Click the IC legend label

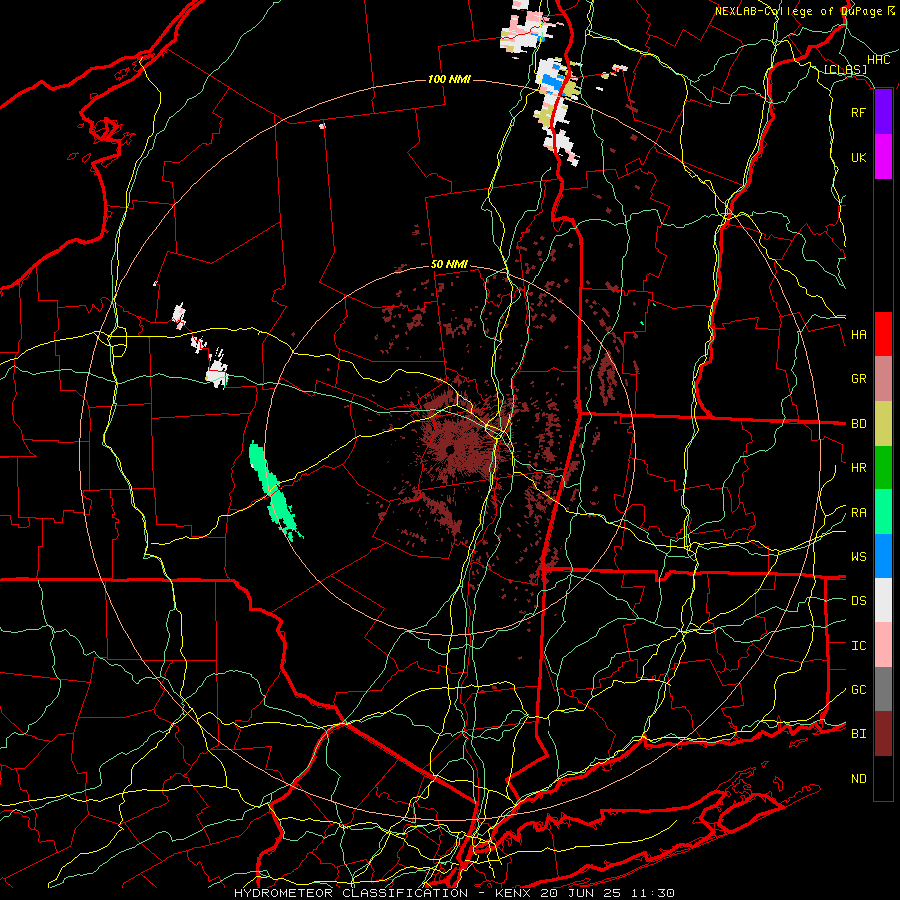pos(858,646)
